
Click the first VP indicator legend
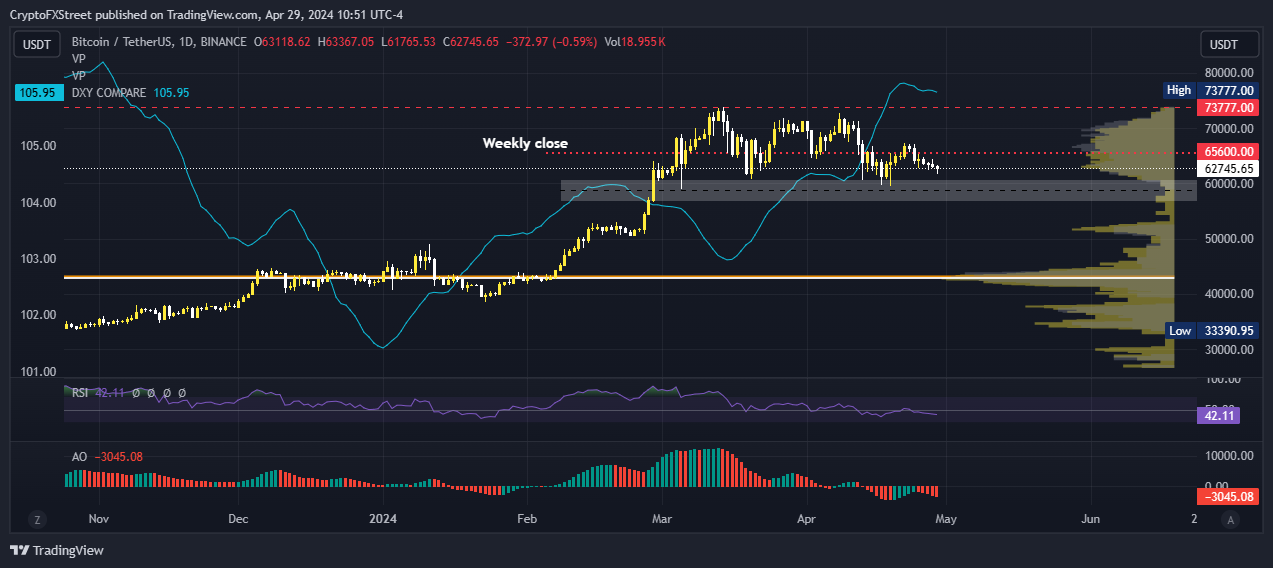coord(79,59)
